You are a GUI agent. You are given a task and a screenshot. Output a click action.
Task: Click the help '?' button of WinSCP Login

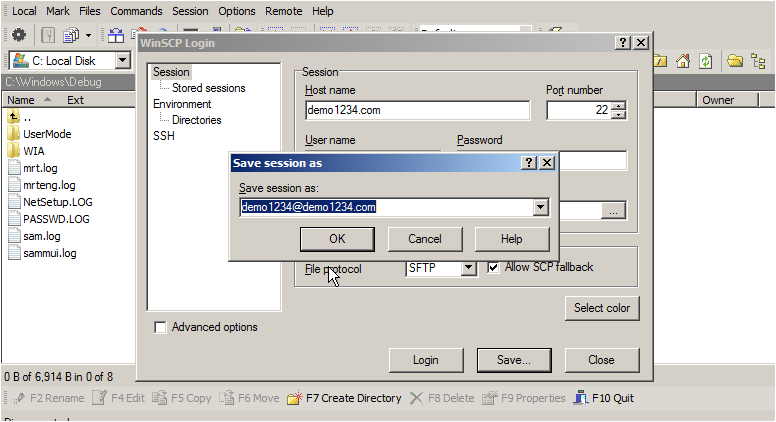pyautogui.click(x=623, y=43)
